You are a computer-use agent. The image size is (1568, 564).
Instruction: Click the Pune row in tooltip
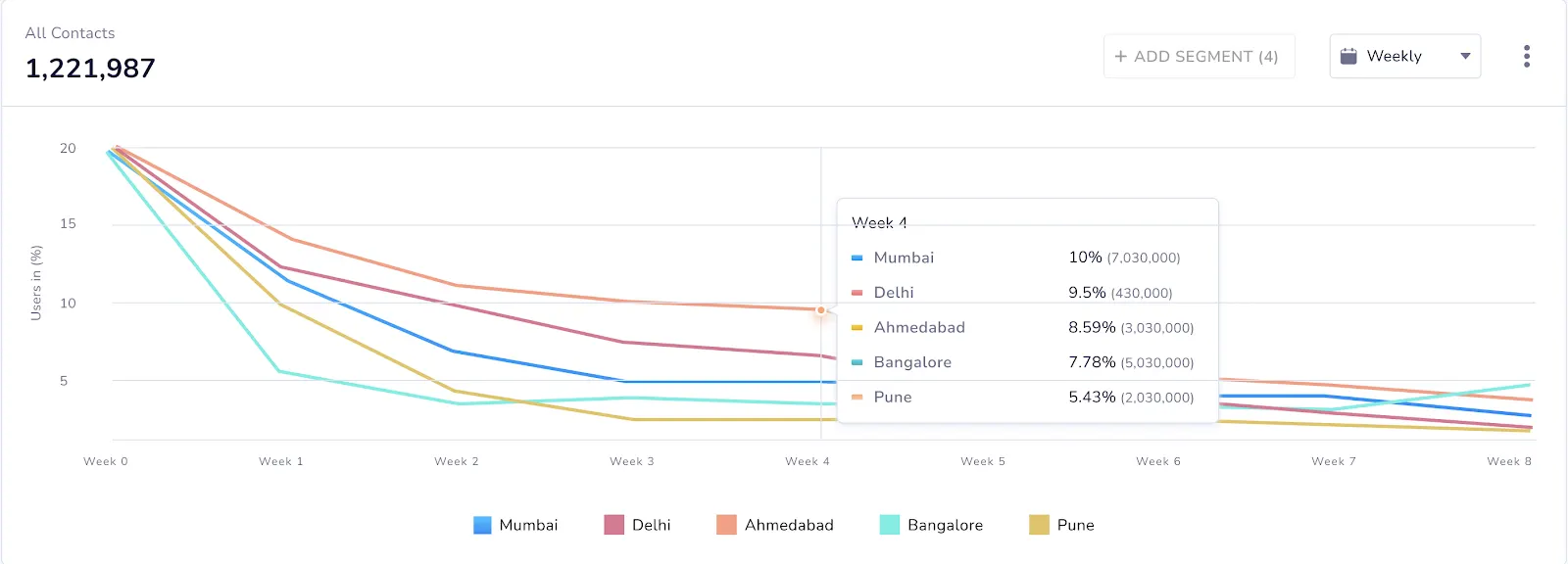(x=1026, y=398)
